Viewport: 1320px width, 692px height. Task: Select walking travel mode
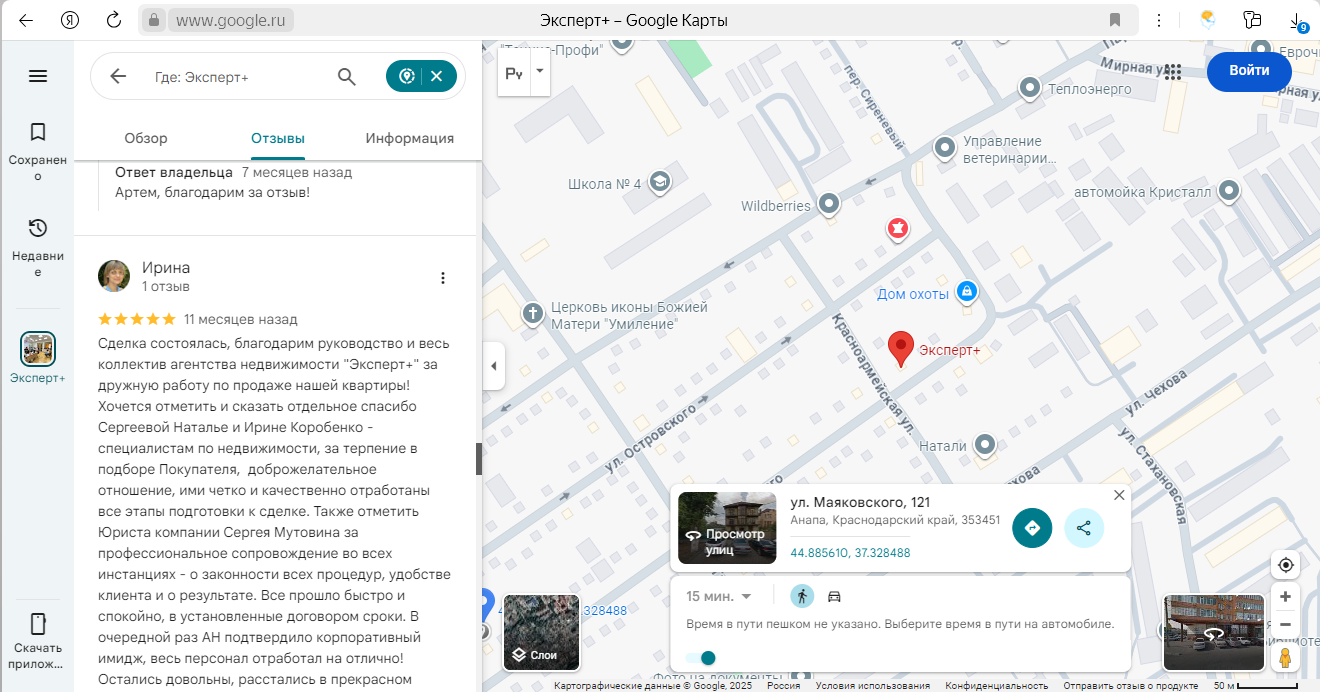802,596
